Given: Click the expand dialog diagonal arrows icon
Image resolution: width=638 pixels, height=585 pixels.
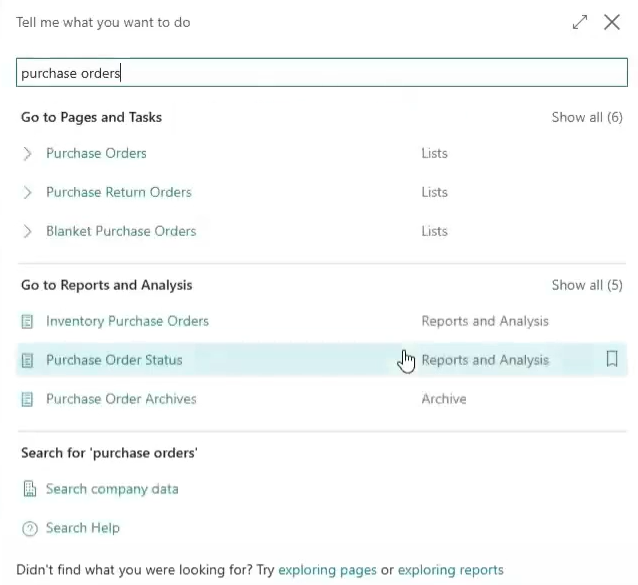Looking at the screenshot, I should [x=579, y=22].
